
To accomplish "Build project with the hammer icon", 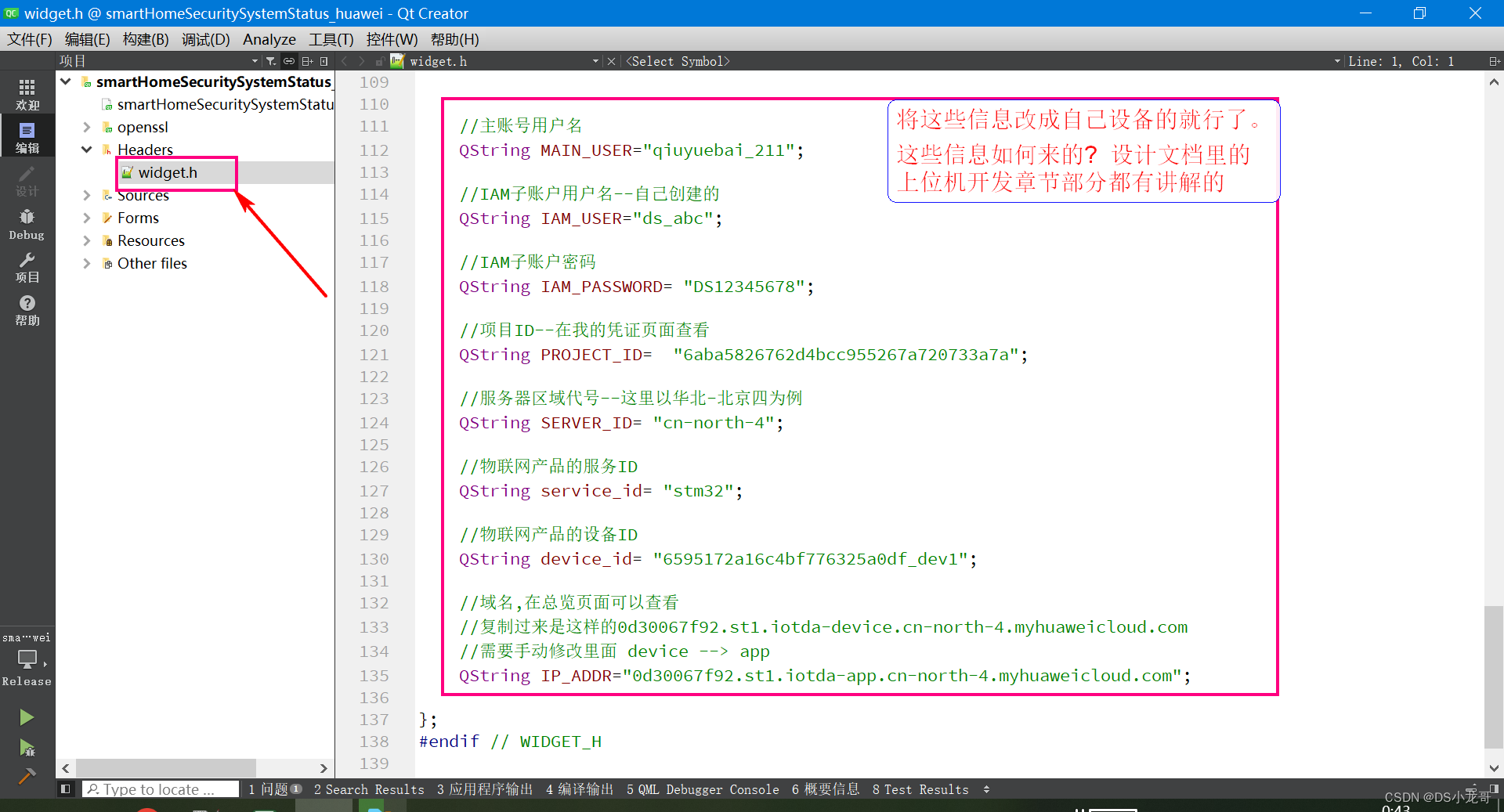I will (27, 775).
